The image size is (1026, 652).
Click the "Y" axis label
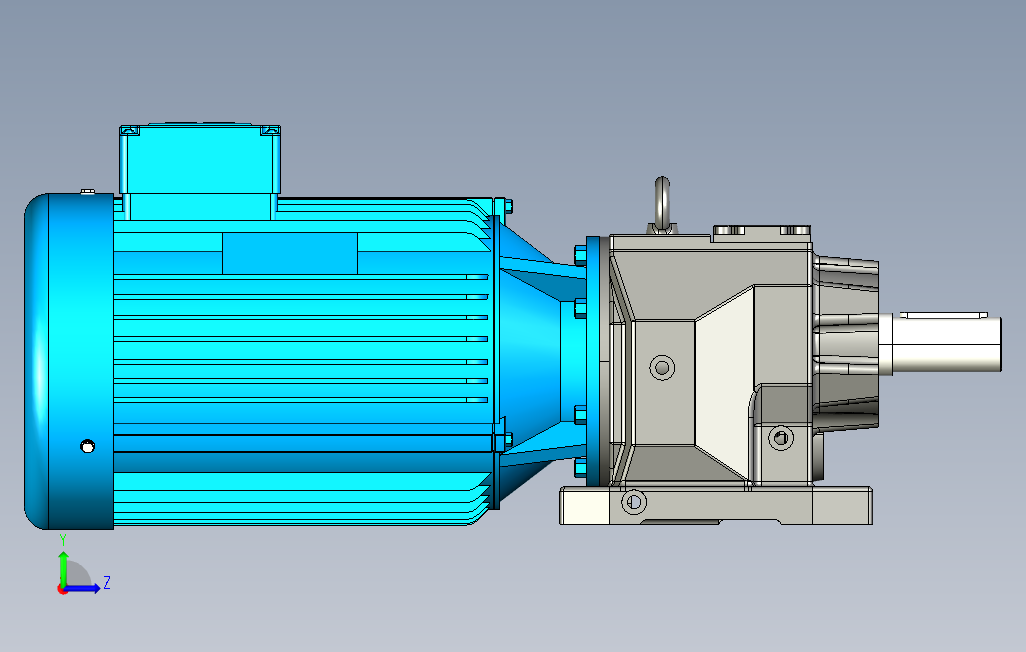point(63,540)
